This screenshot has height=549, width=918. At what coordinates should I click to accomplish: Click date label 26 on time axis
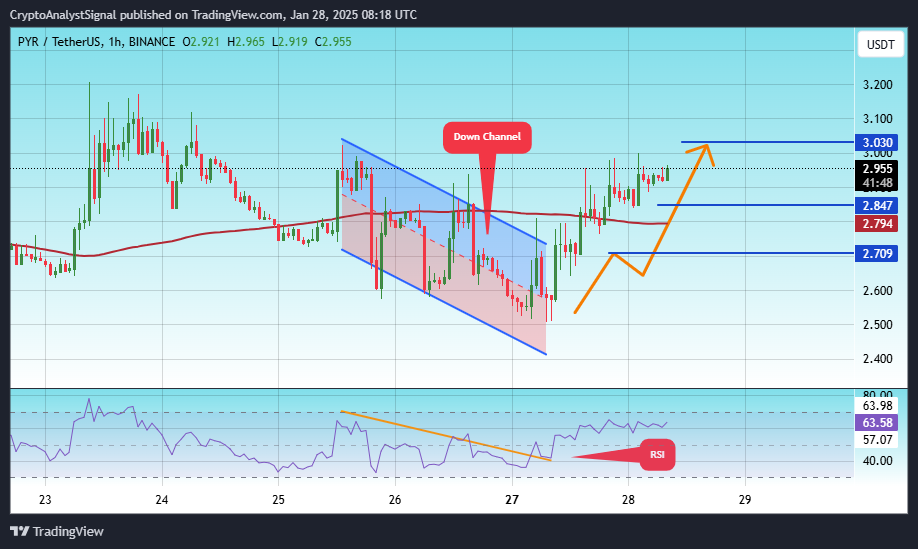click(x=395, y=500)
